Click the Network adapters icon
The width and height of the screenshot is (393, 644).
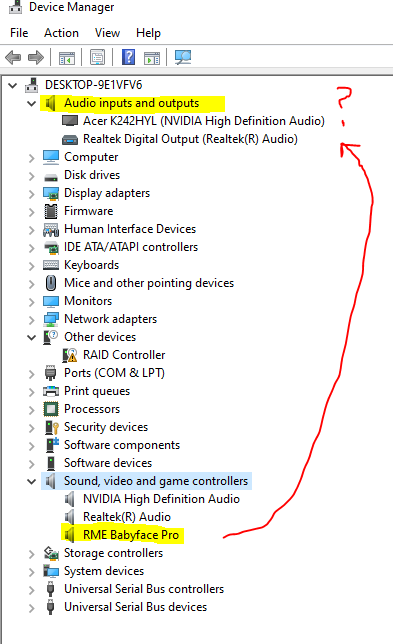click(x=51, y=319)
